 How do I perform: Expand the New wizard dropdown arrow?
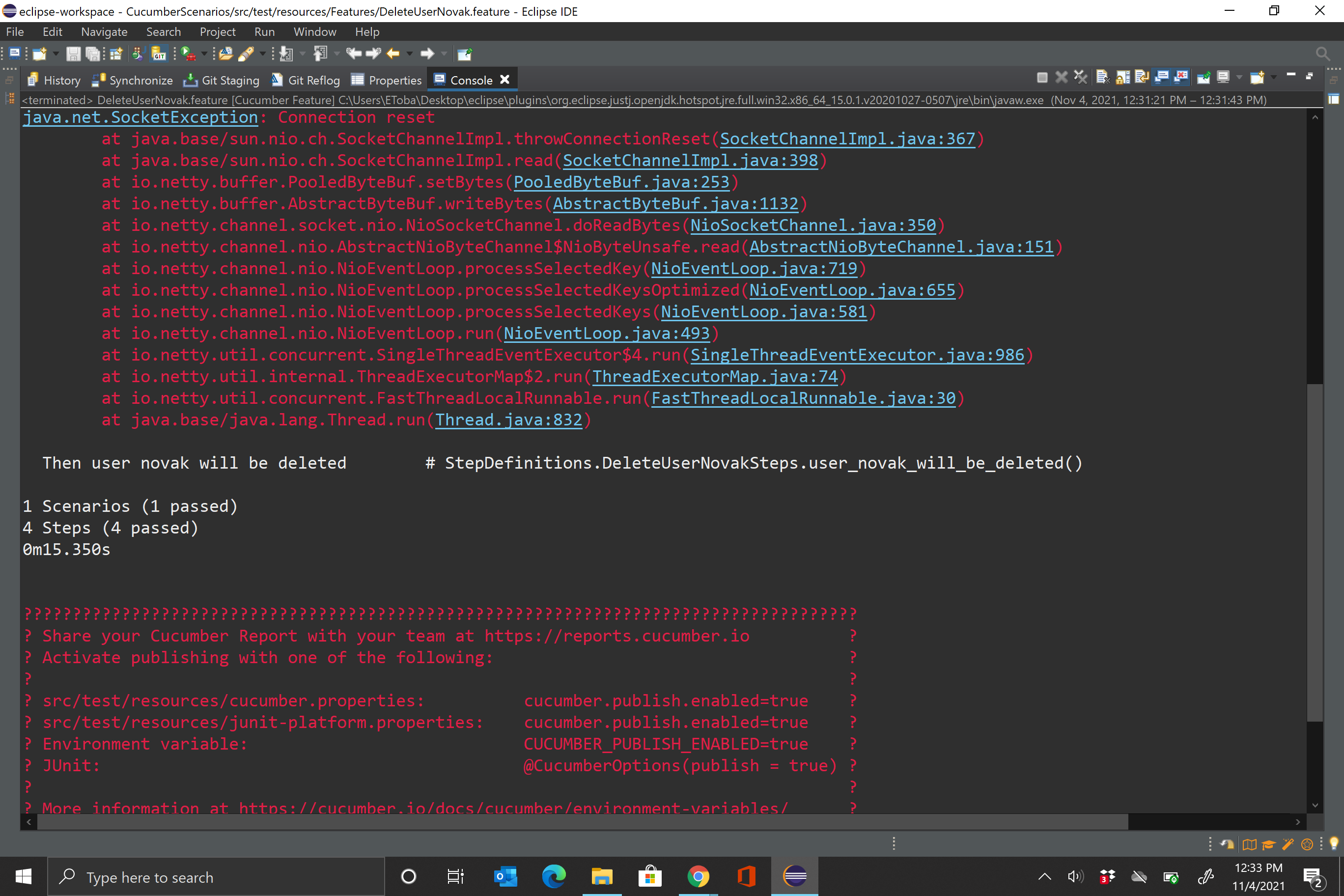pyautogui.click(x=56, y=55)
